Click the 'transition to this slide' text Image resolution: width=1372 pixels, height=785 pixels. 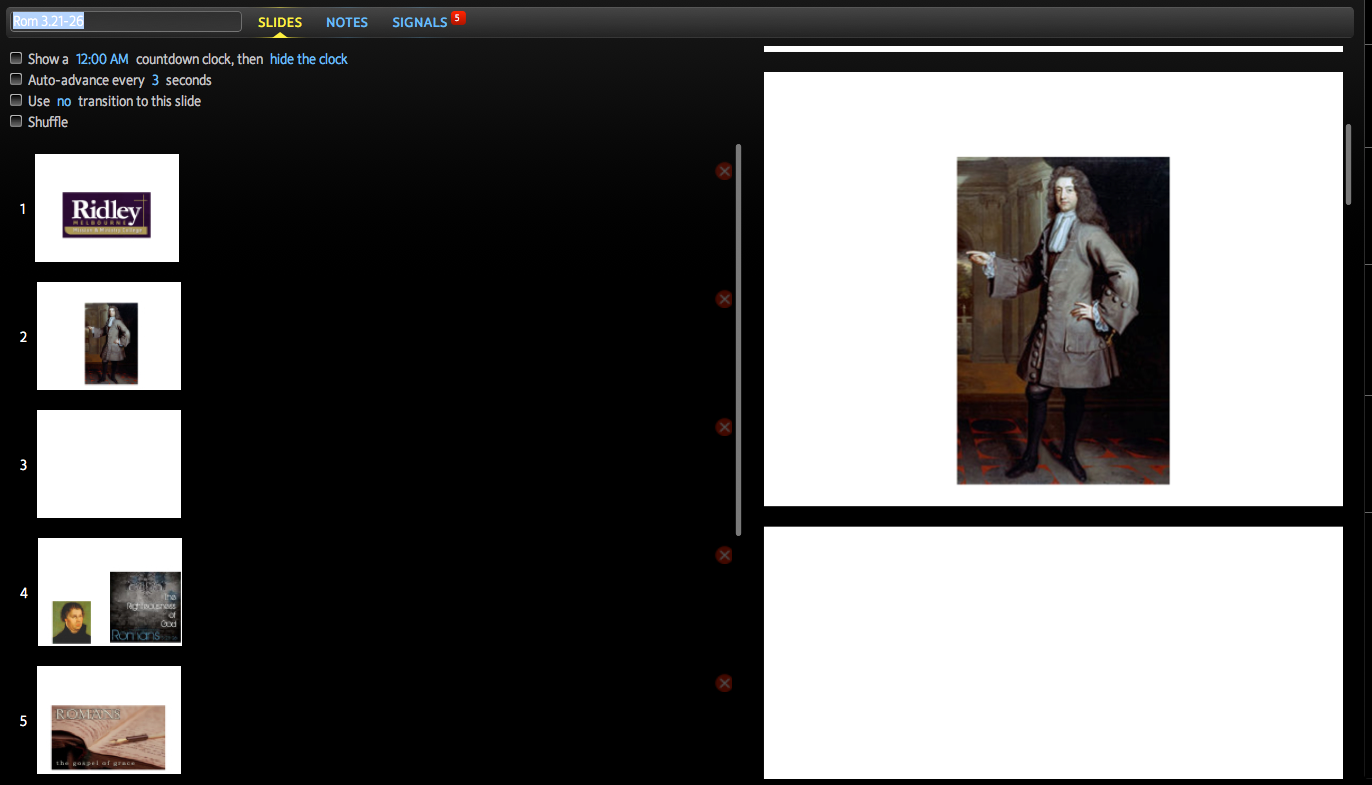[x=139, y=101]
